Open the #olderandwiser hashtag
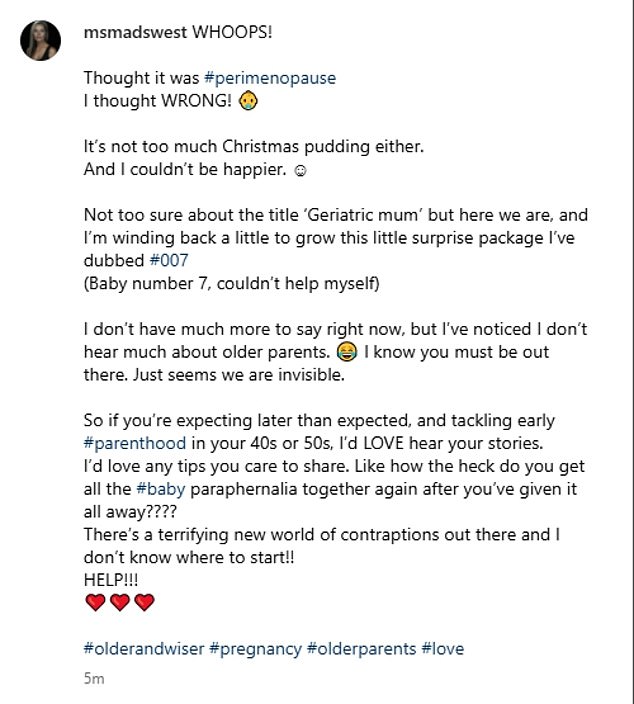Image resolution: width=634 pixels, height=704 pixels. 144,649
